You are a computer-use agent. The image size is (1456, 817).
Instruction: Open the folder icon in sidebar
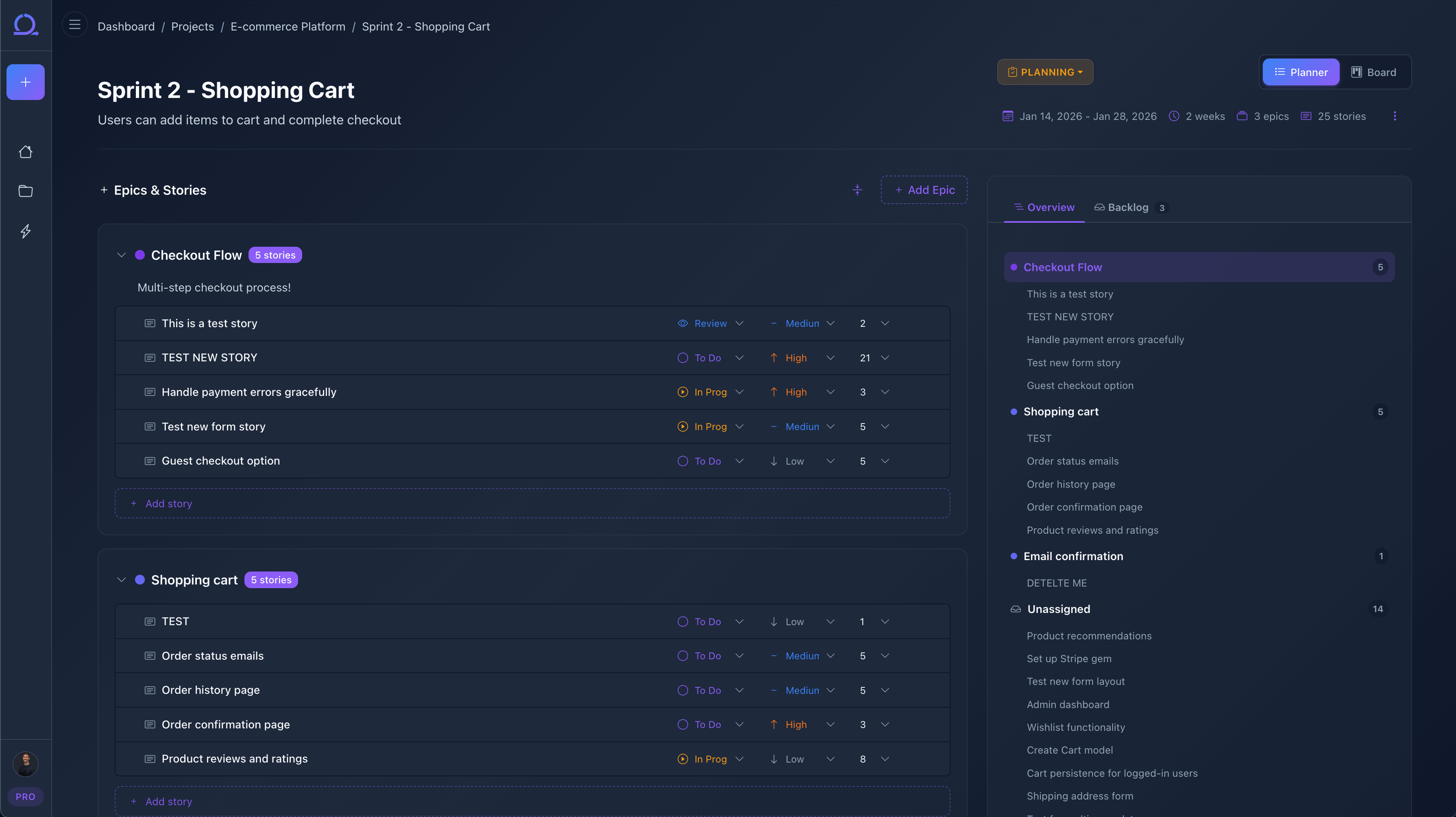coord(26,191)
